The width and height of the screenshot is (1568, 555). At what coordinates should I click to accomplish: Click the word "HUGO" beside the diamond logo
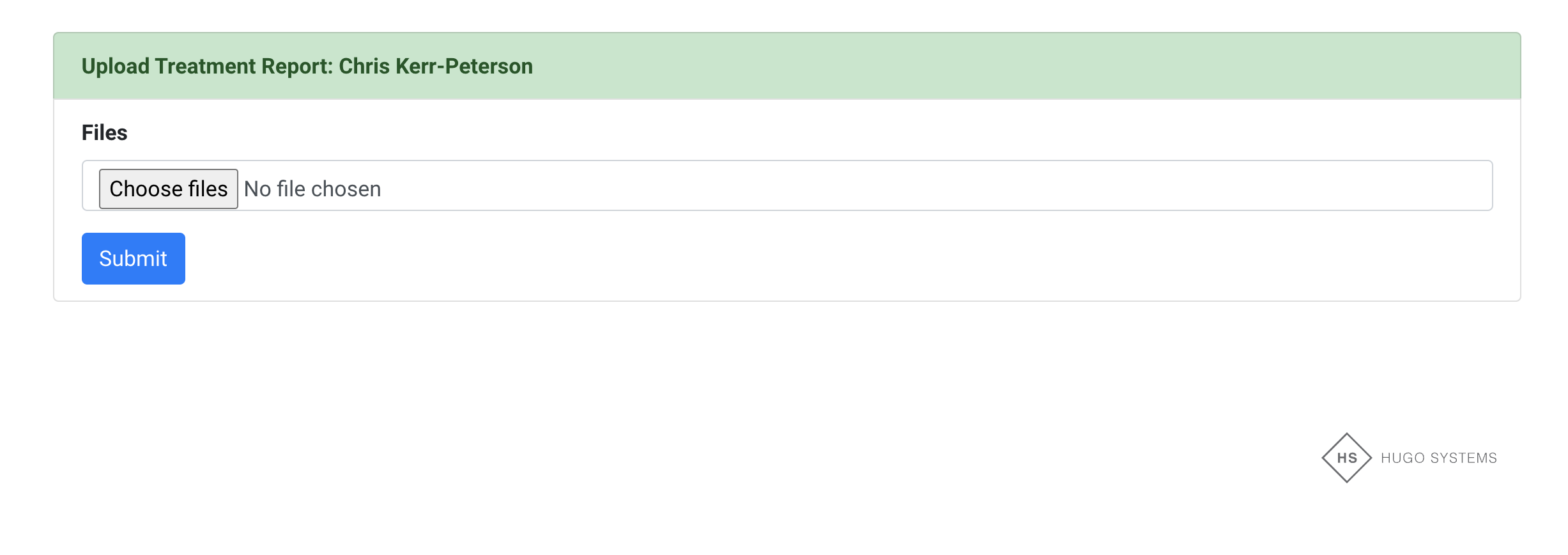pyautogui.click(x=1403, y=458)
